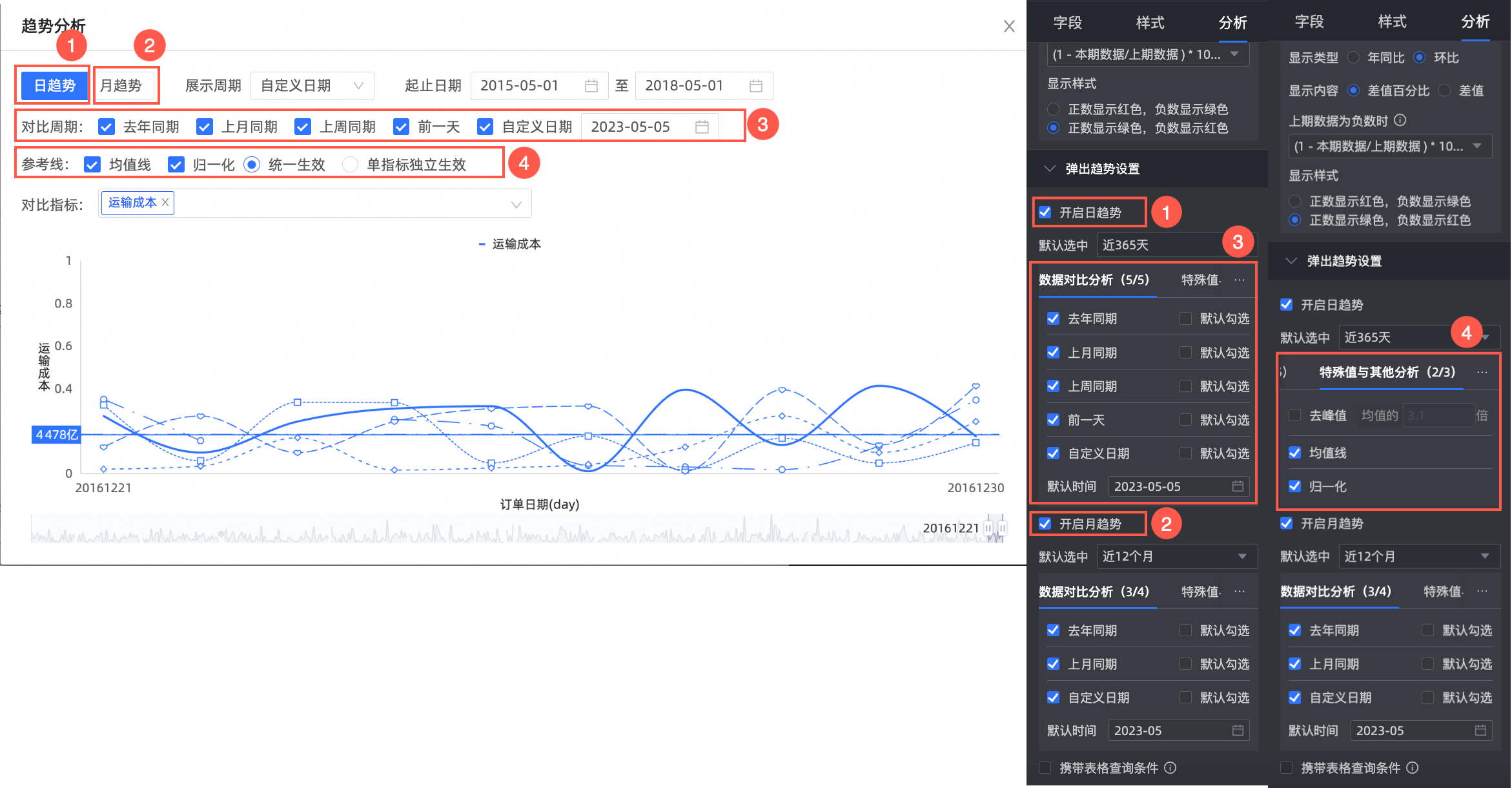The height and width of the screenshot is (788, 1512).
Task: Open calendar for right panel 默认时间 2023-05
Action: [x=1480, y=730]
